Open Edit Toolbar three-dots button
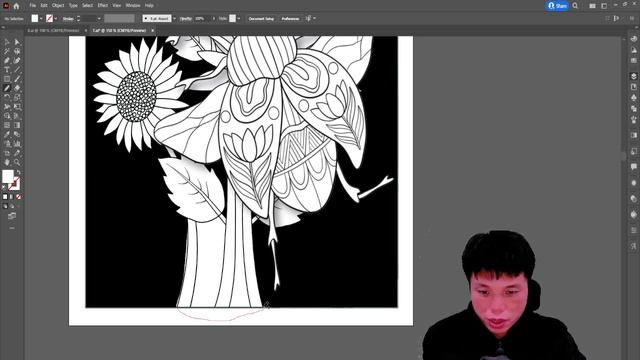 click(12, 228)
